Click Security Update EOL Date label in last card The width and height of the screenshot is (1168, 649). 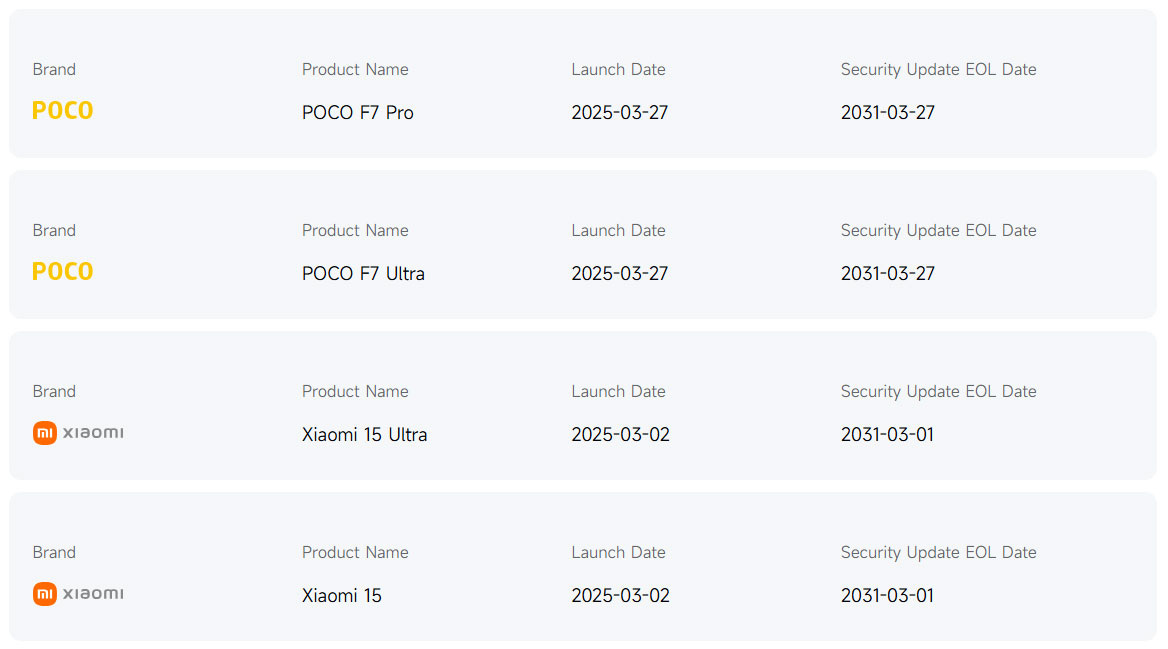(x=938, y=552)
